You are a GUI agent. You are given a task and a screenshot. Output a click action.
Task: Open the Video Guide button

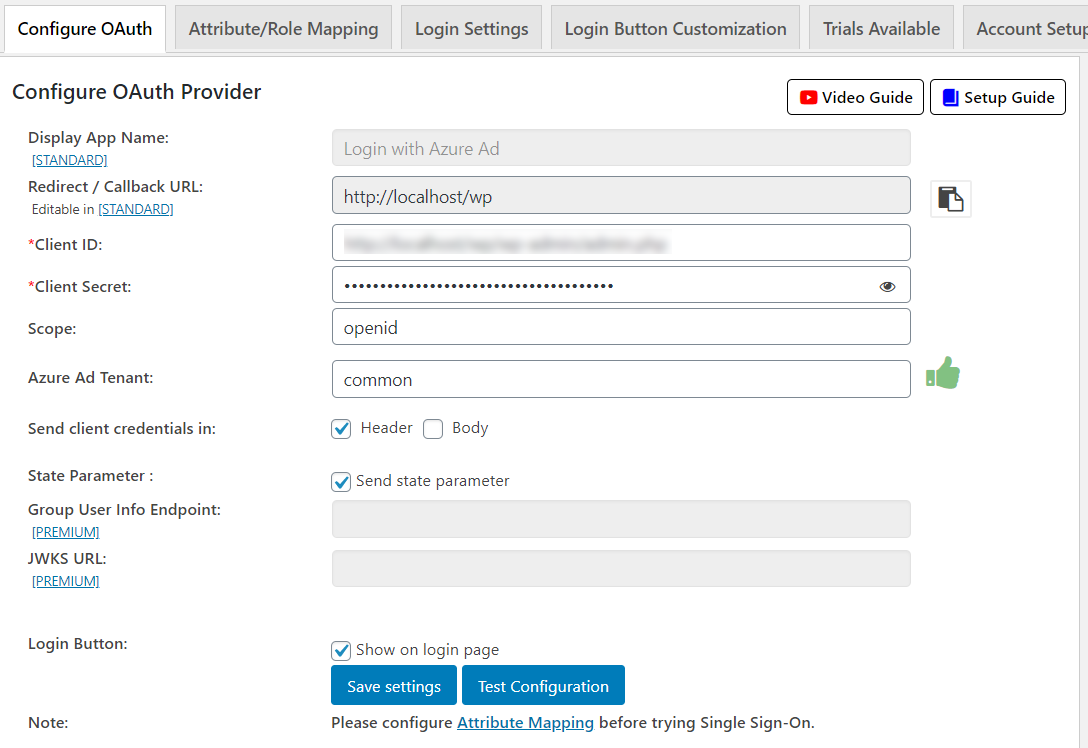point(855,97)
